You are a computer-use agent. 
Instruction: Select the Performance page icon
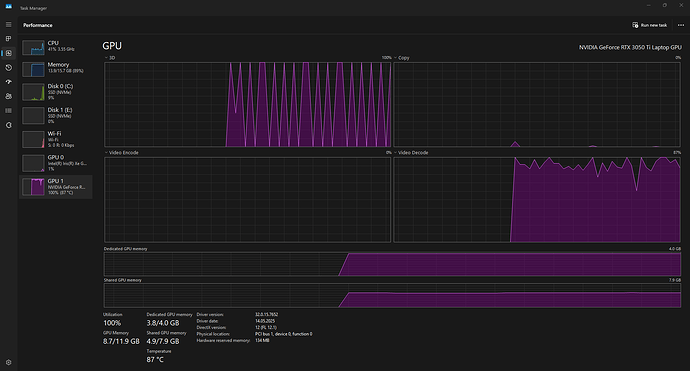click(8, 53)
